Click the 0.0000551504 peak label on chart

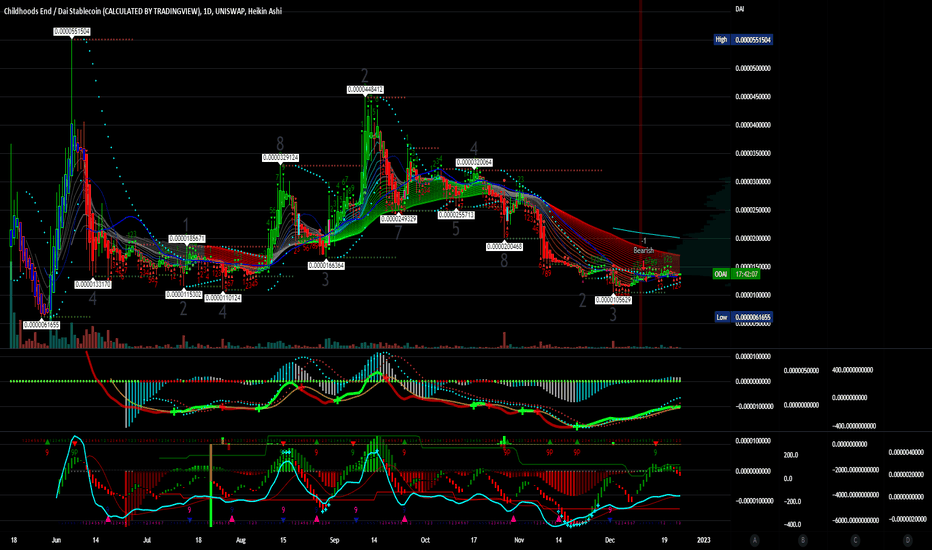(72, 31)
